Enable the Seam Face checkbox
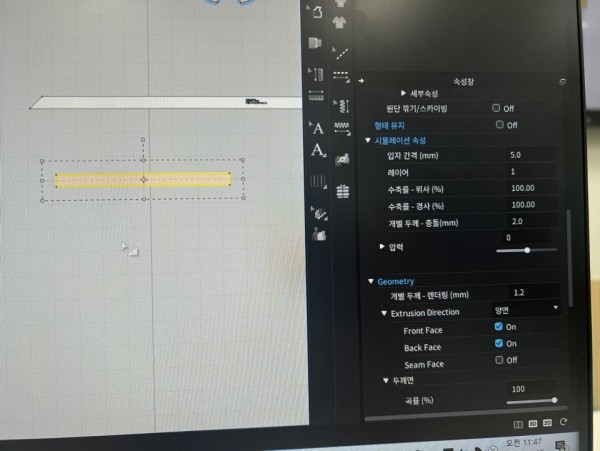 (498, 360)
